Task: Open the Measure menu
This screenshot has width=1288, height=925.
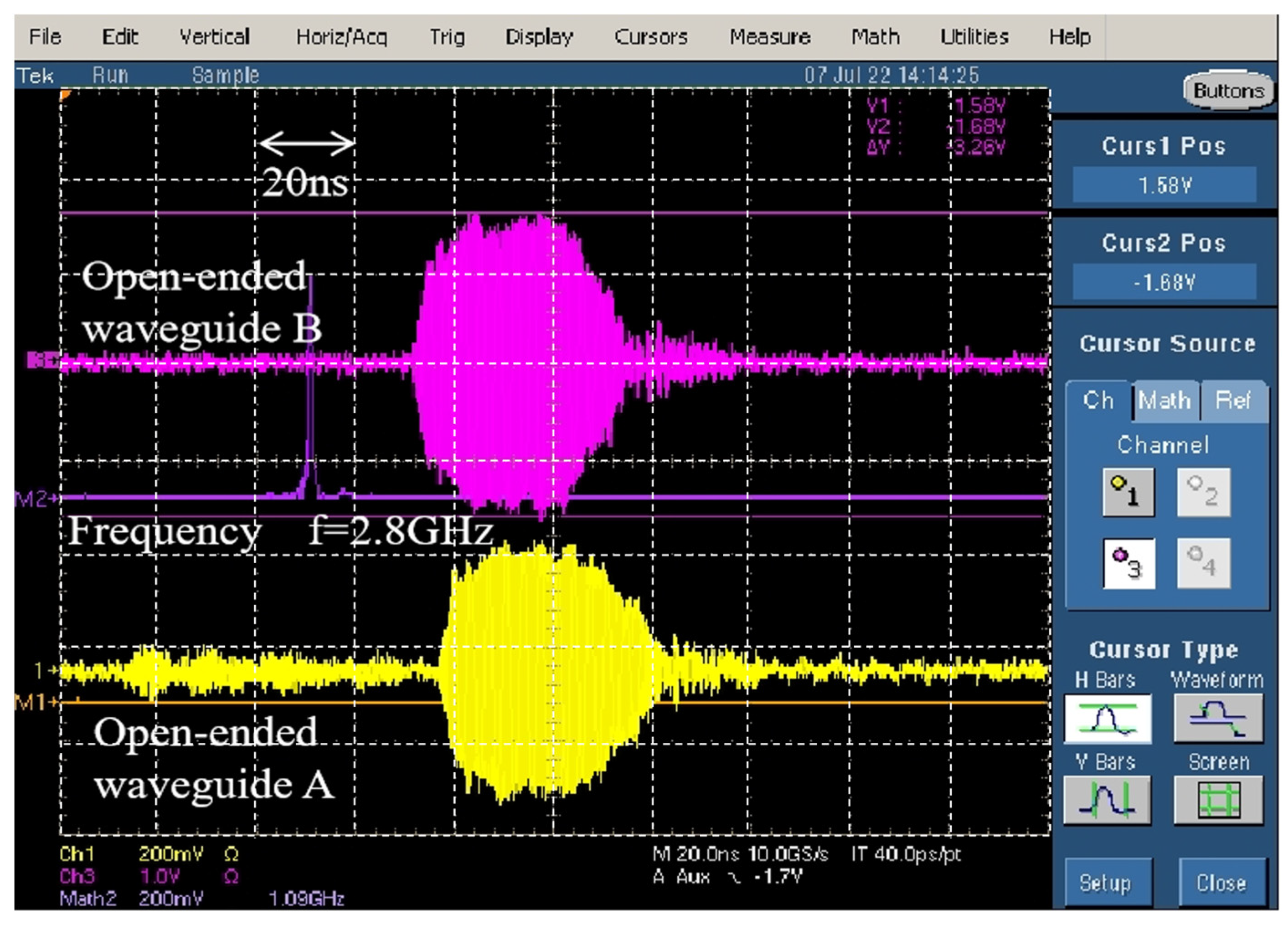Action: coord(769,37)
